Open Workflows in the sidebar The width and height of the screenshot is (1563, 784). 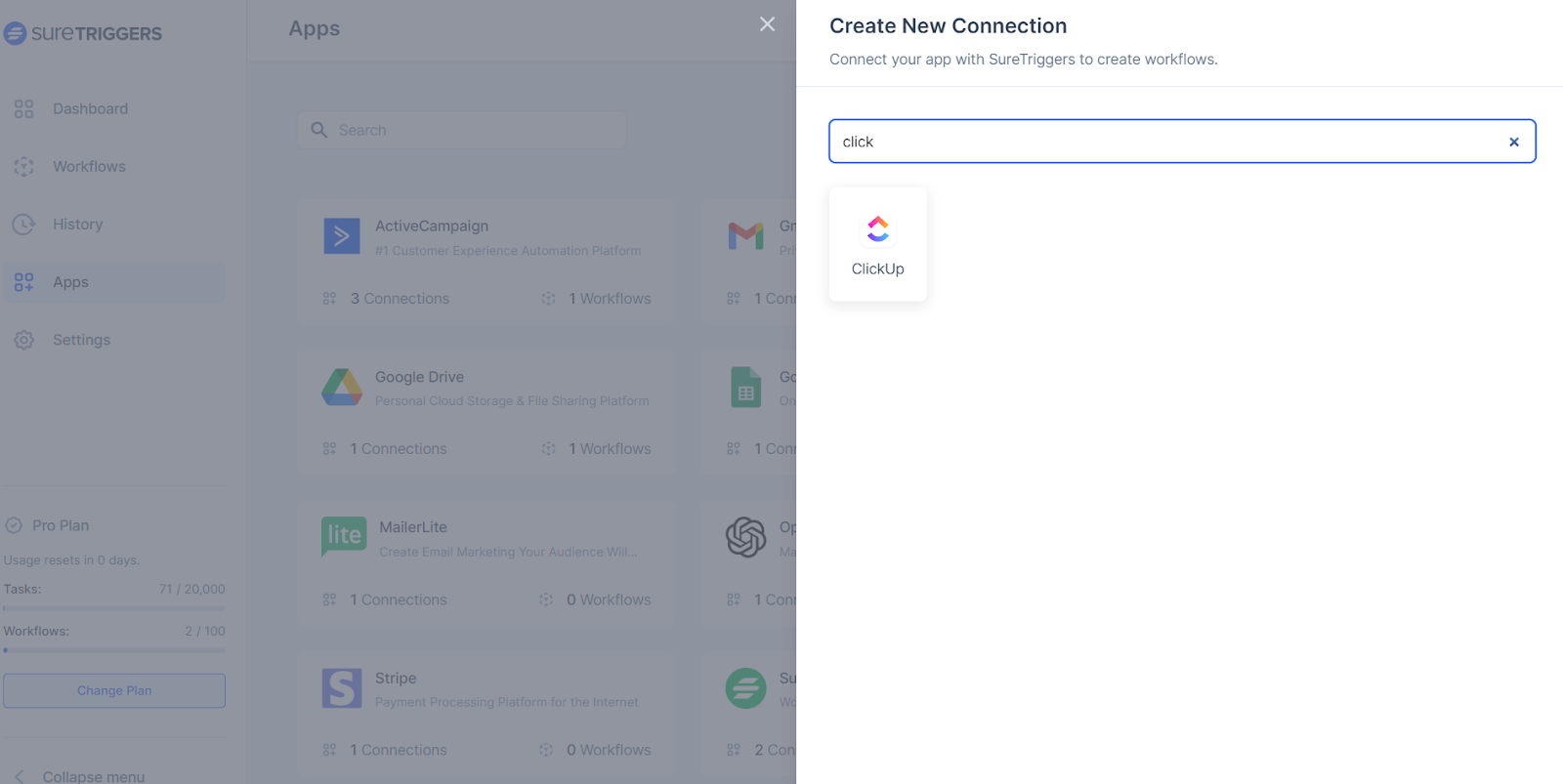pyautogui.click(x=114, y=166)
